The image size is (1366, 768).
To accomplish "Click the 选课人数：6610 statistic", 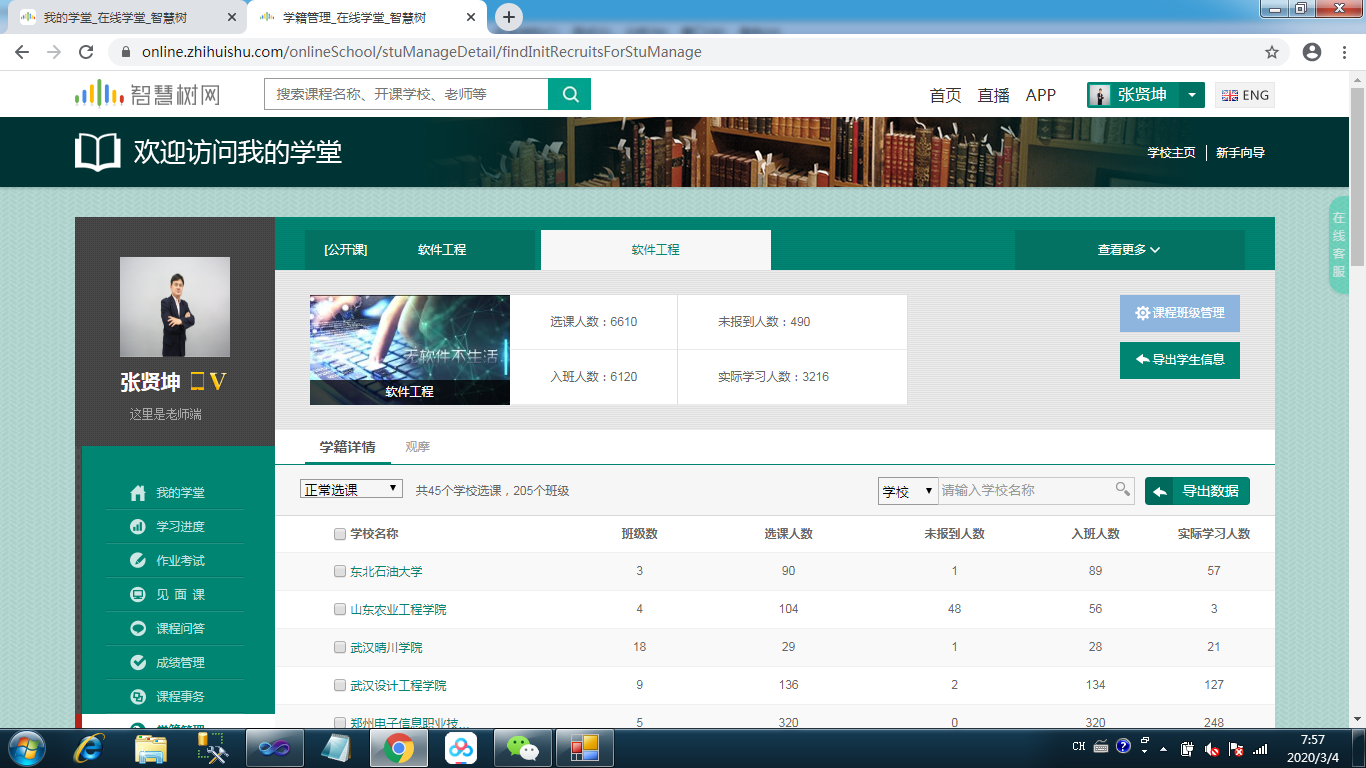I will click(x=593, y=322).
